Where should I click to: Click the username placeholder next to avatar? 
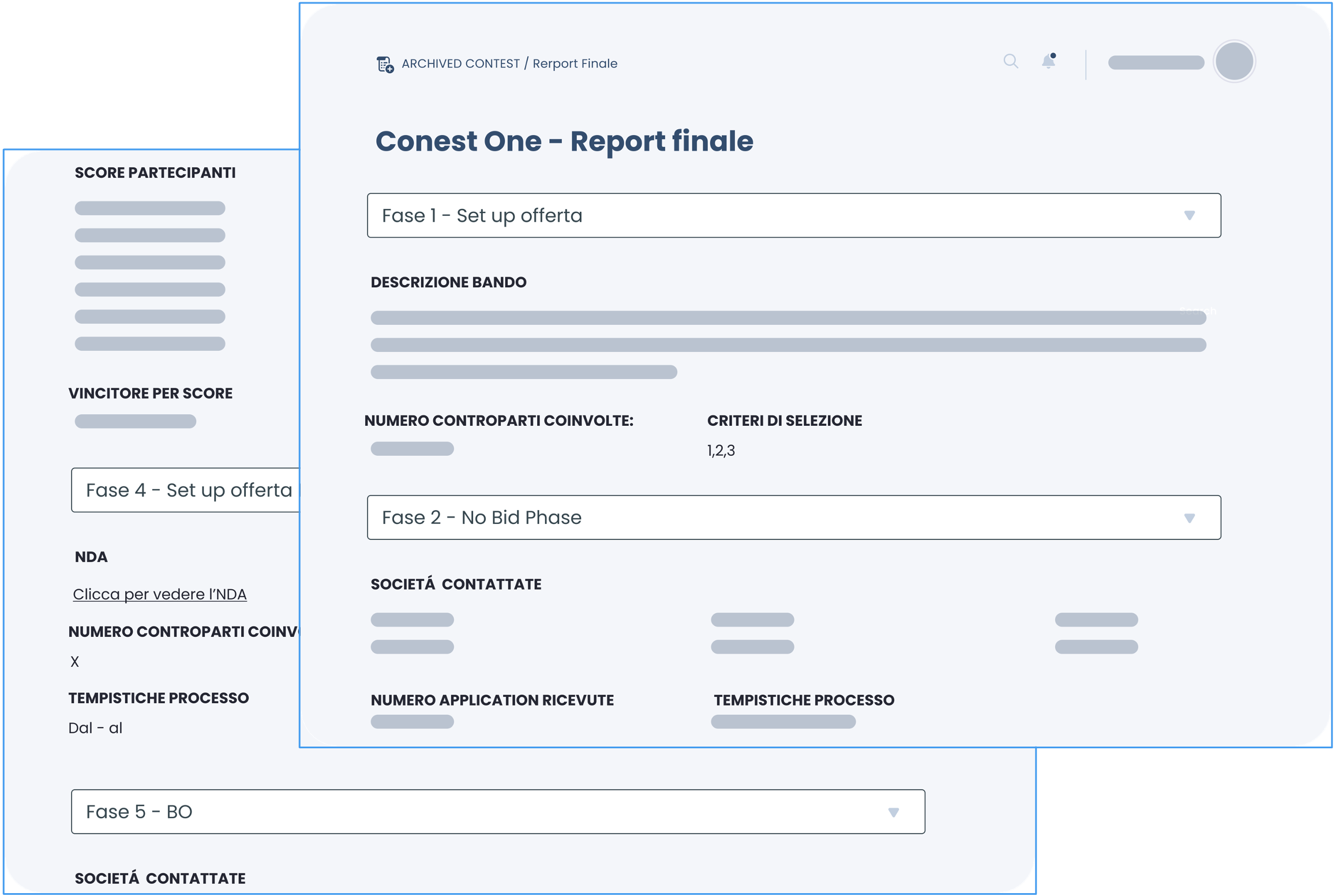click(1156, 63)
